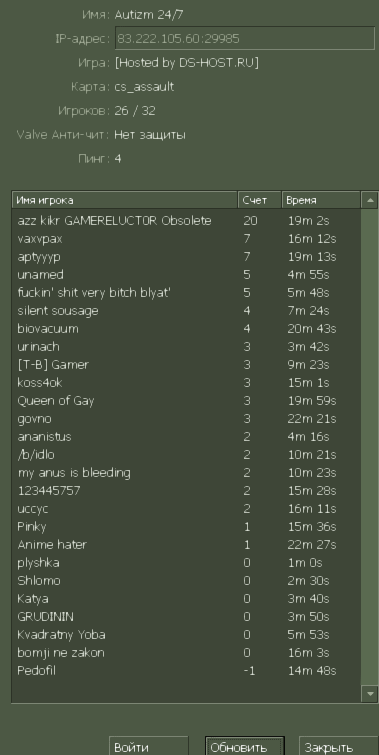379x755 pixels.
Task: Click the scroll down arrow in player list
Action: click(370, 693)
